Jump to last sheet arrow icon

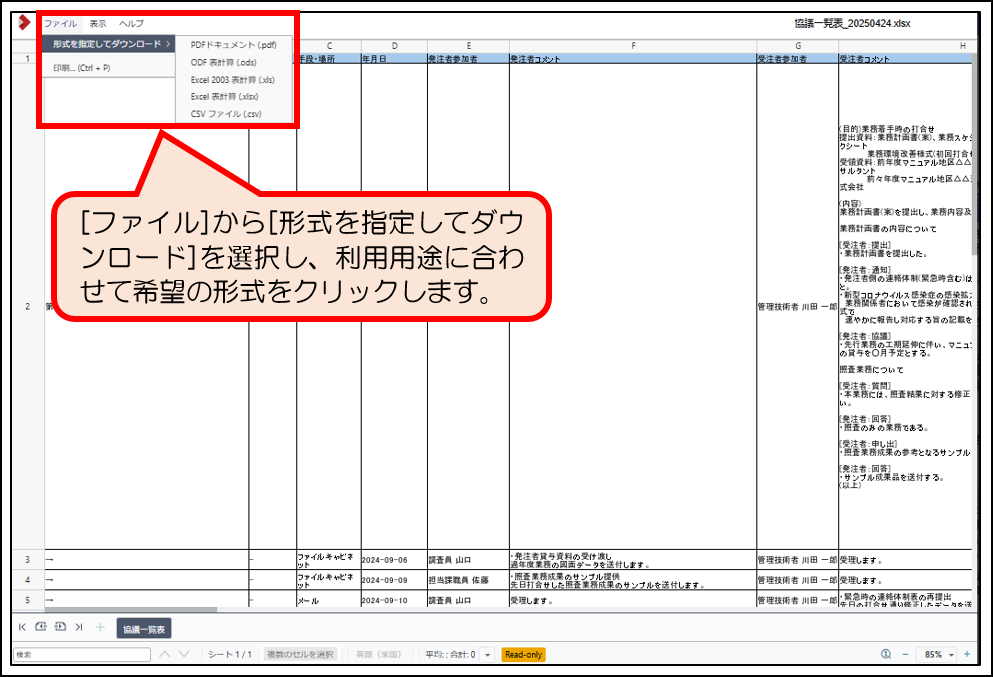click(79, 627)
